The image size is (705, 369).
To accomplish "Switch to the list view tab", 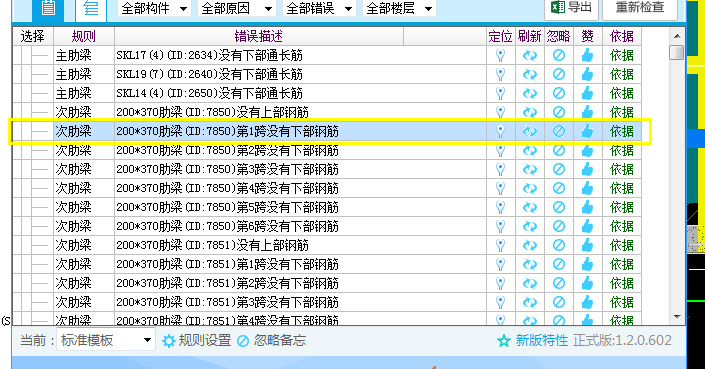I will click(x=91, y=10).
